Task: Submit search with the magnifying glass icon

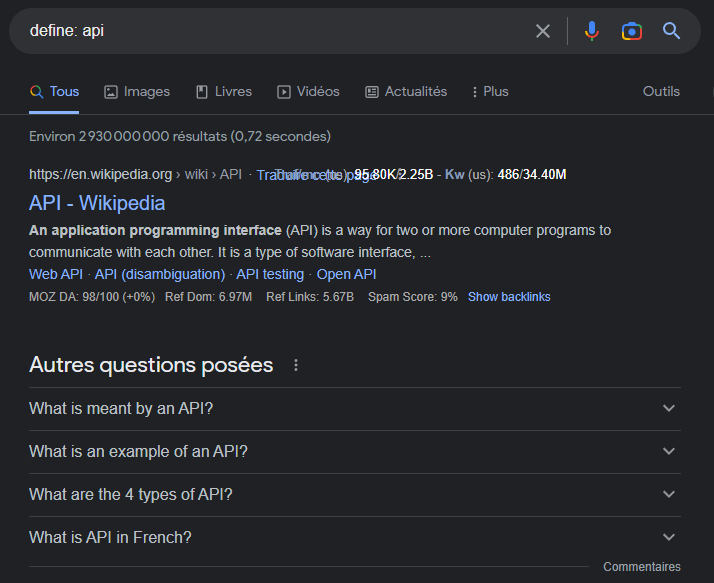Action: [x=671, y=31]
